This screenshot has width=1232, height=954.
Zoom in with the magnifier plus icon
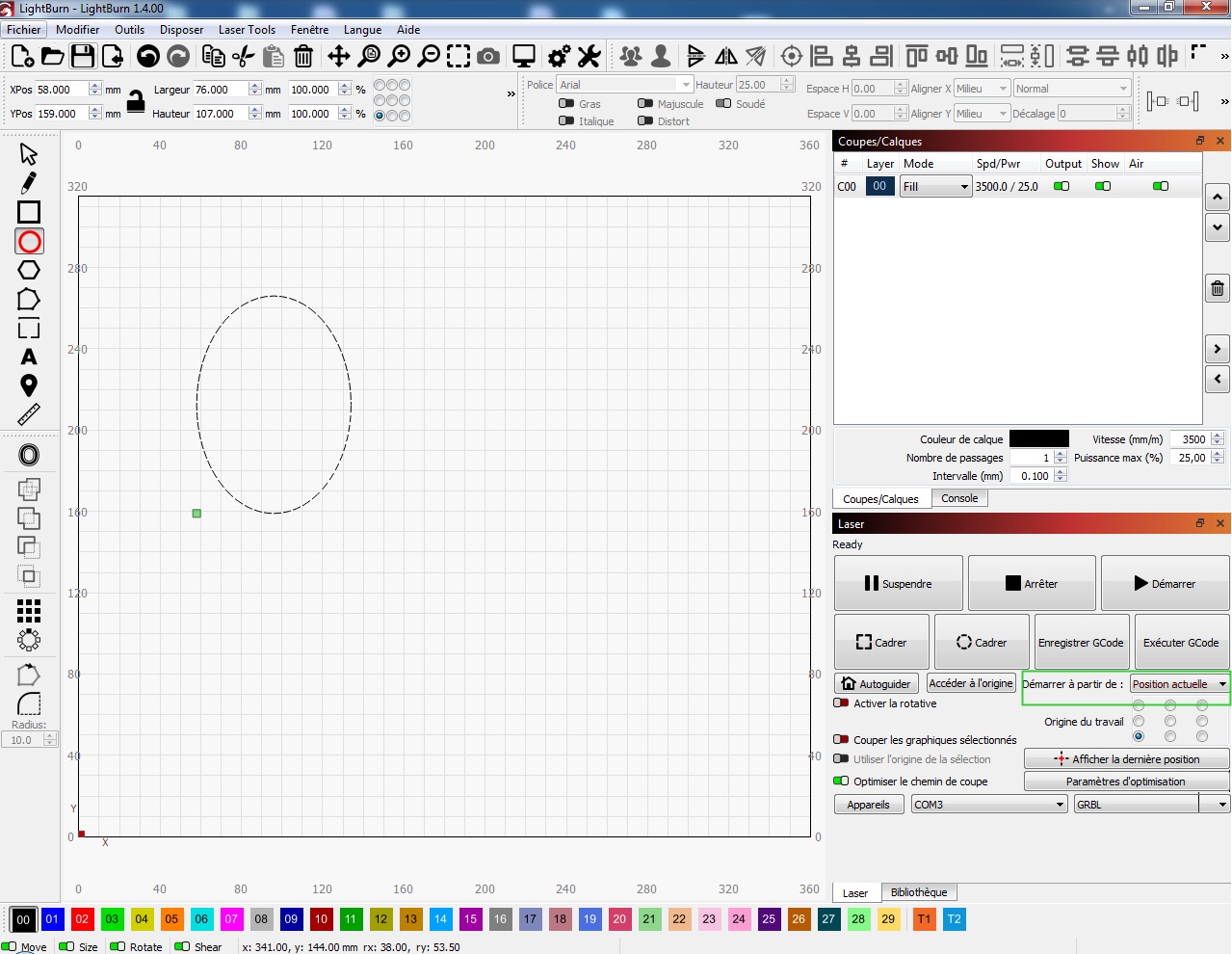click(399, 56)
